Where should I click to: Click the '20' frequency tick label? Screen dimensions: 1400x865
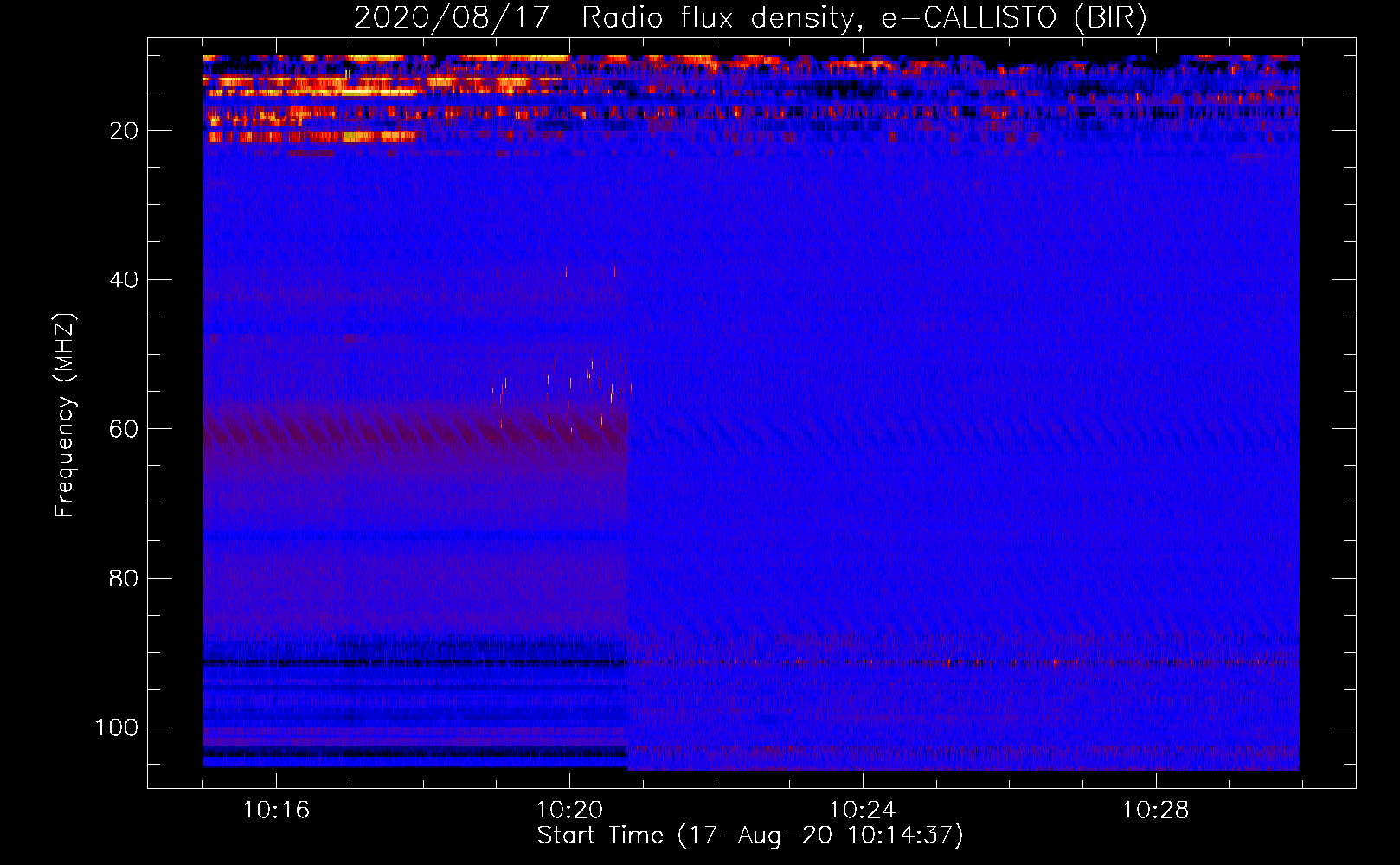tap(124, 131)
